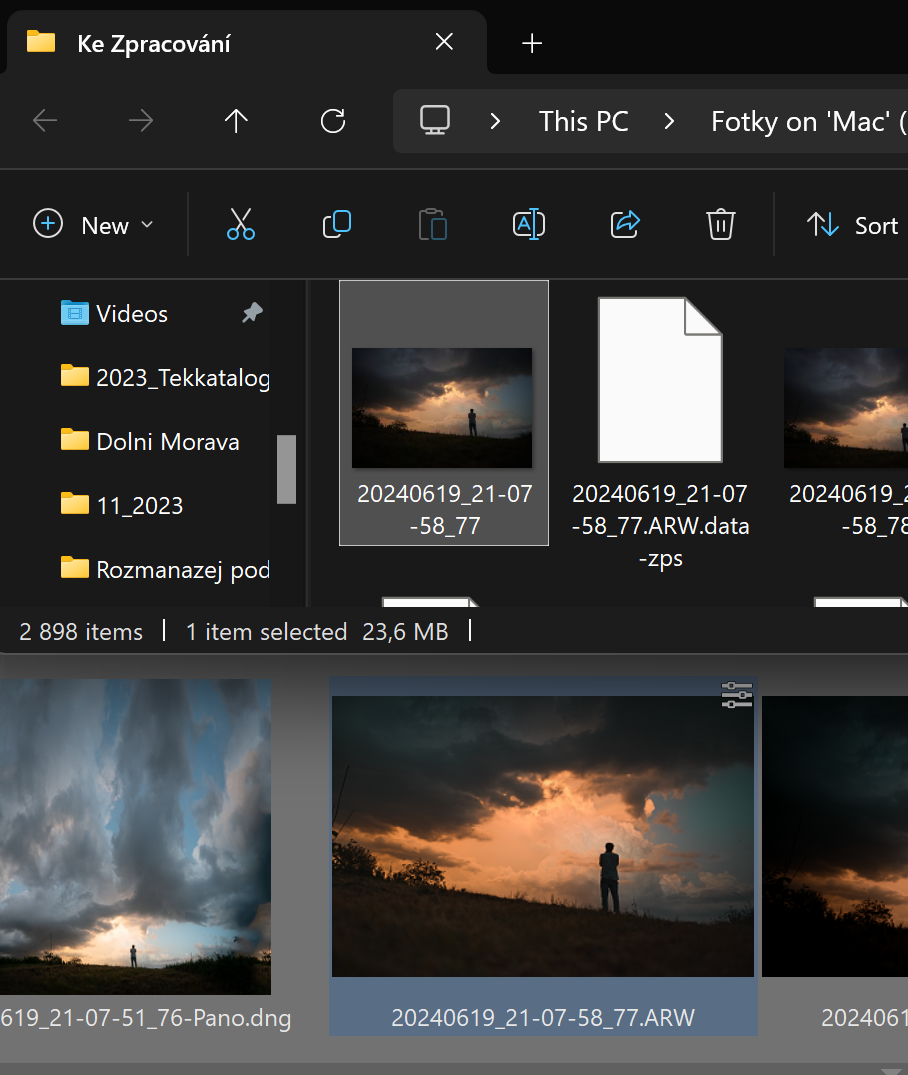Open the Sort options menu
Image resolution: width=908 pixels, height=1075 pixels.
click(853, 225)
